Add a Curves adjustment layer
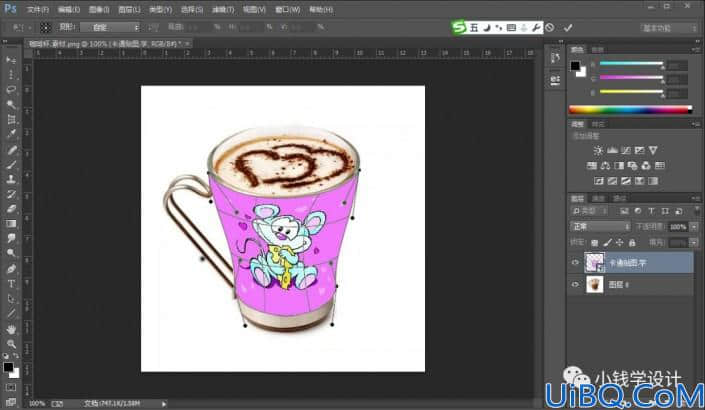This screenshot has width=705, height=410. click(x=625, y=150)
